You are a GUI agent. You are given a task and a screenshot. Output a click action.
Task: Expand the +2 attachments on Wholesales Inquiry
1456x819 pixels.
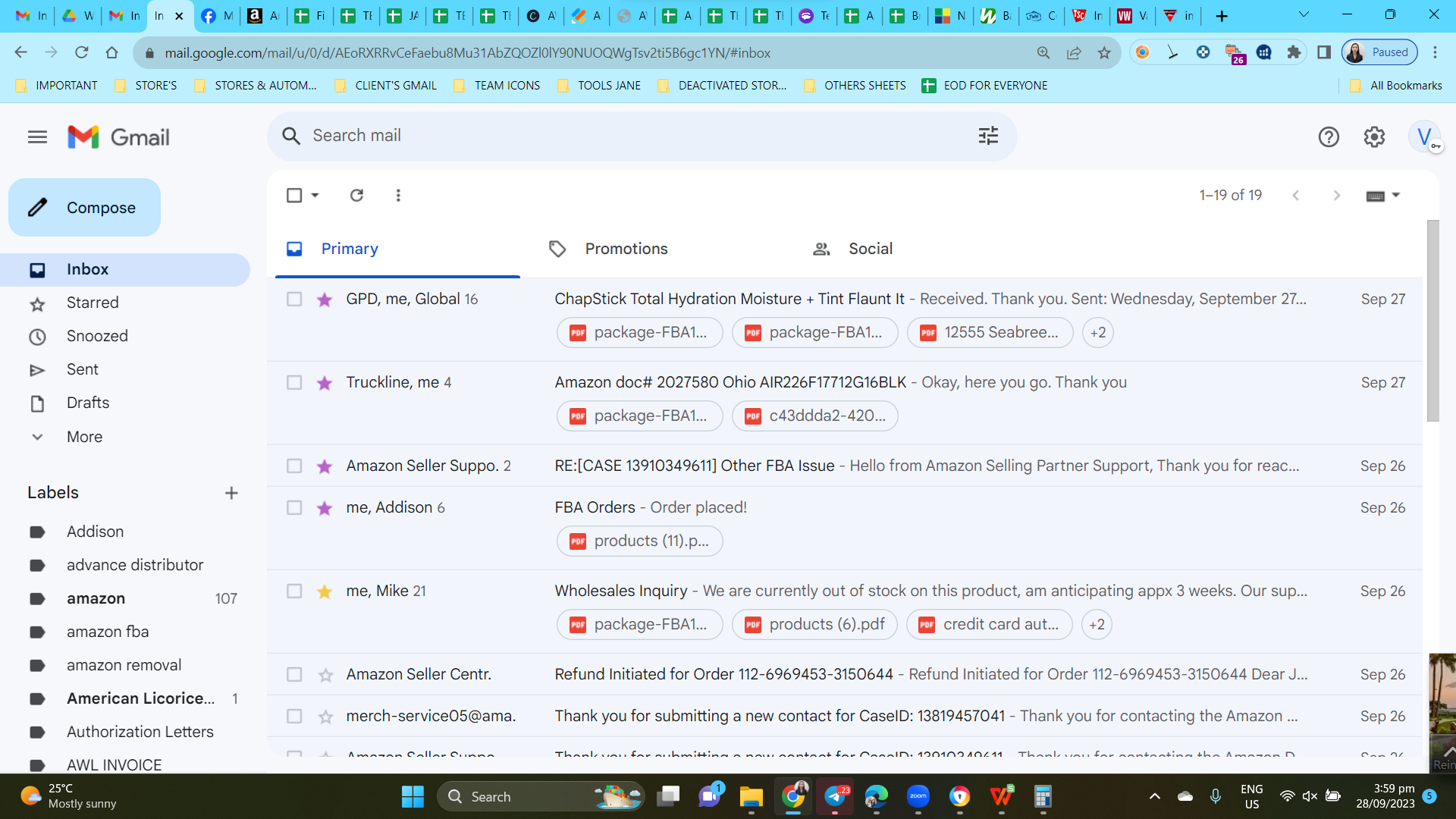tap(1097, 625)
